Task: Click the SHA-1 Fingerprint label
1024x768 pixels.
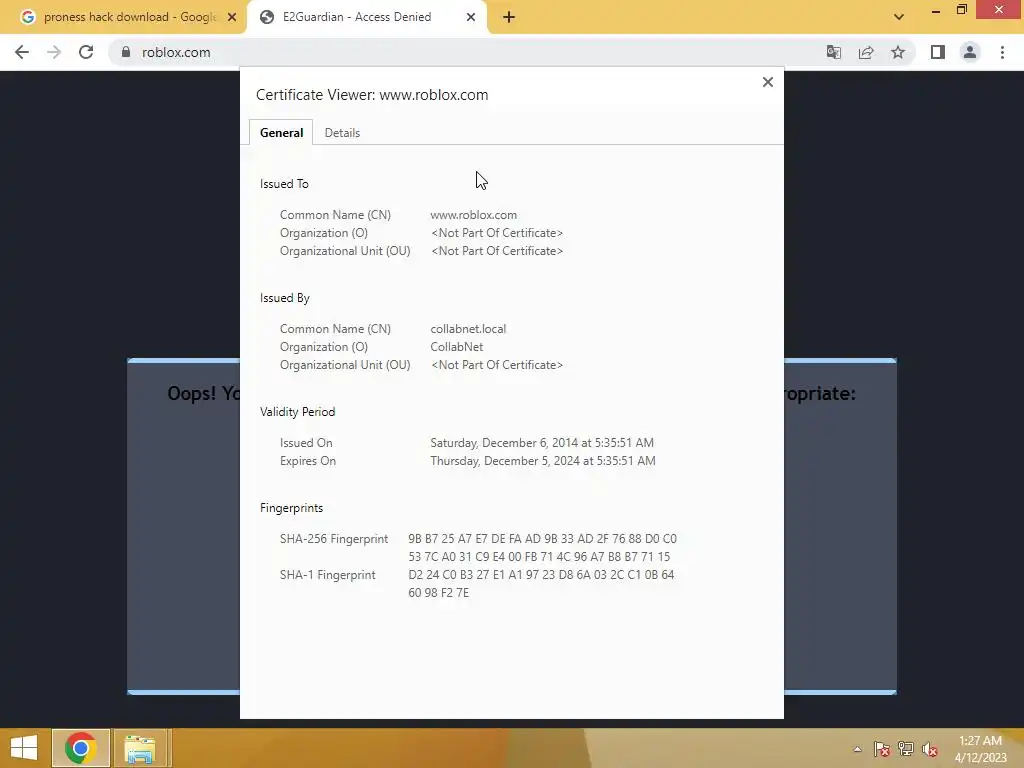Action: (x=328, y=575)
